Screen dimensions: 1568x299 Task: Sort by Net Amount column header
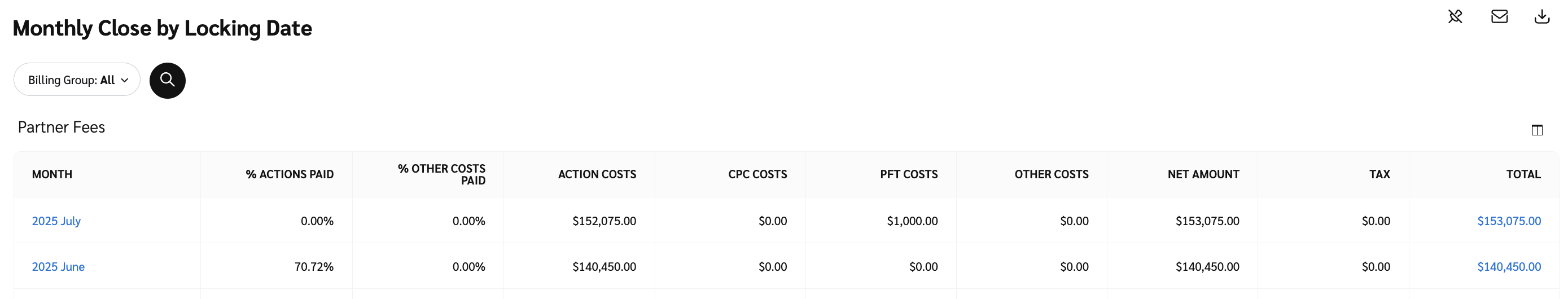(1203, 175)
